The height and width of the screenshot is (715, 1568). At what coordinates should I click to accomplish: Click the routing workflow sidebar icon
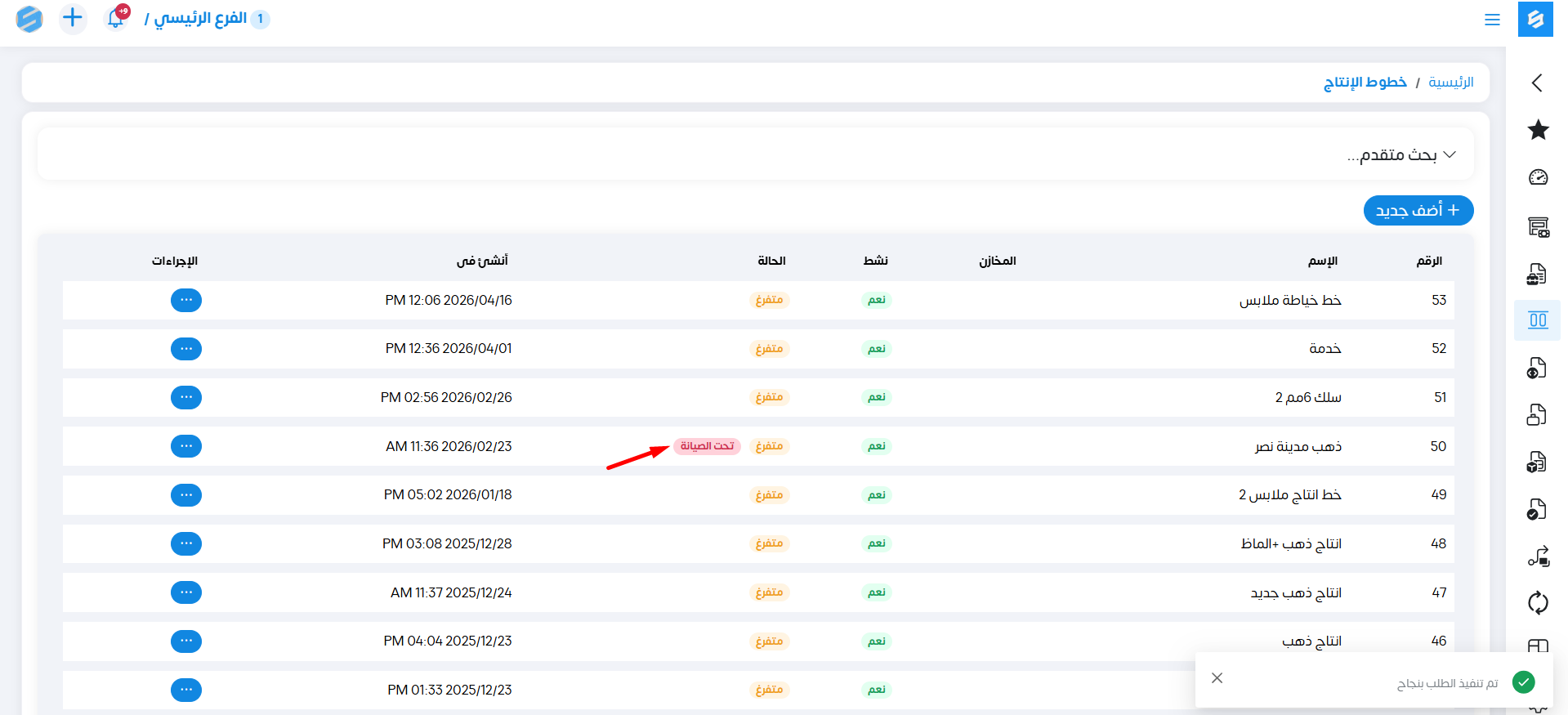point(1538,556)
